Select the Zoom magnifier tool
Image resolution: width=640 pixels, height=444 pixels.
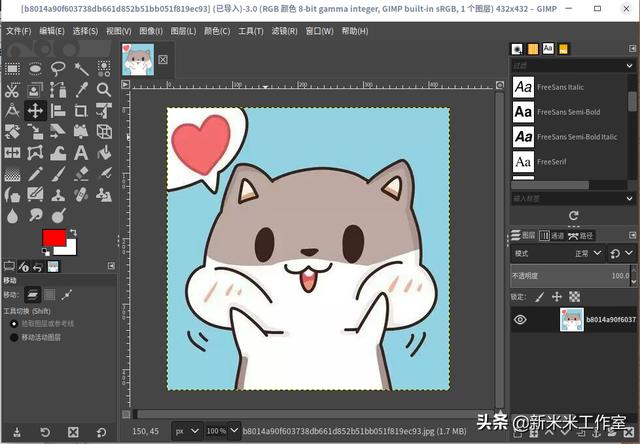104,90
